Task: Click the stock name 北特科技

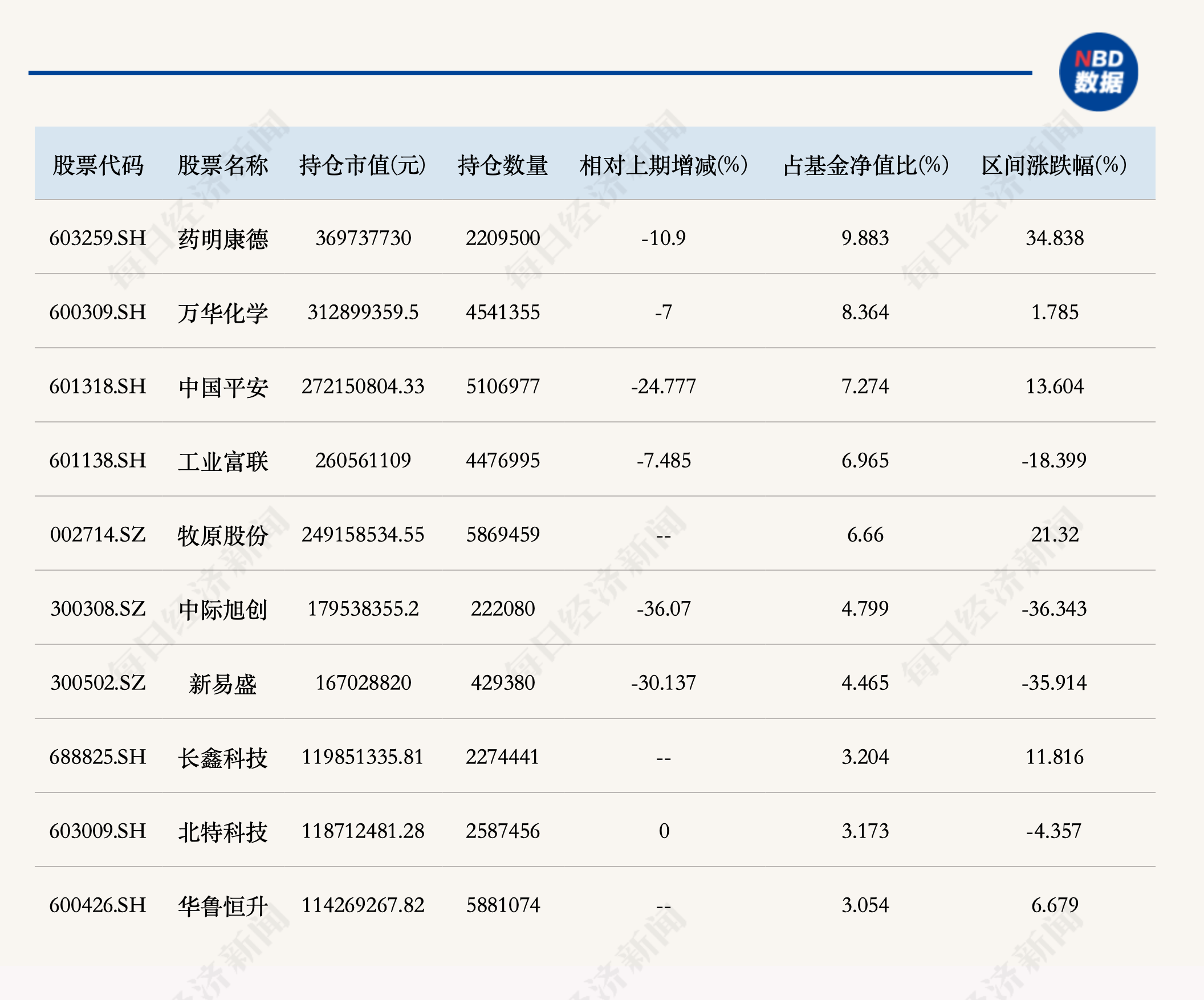Action: (x=222, y=831)
